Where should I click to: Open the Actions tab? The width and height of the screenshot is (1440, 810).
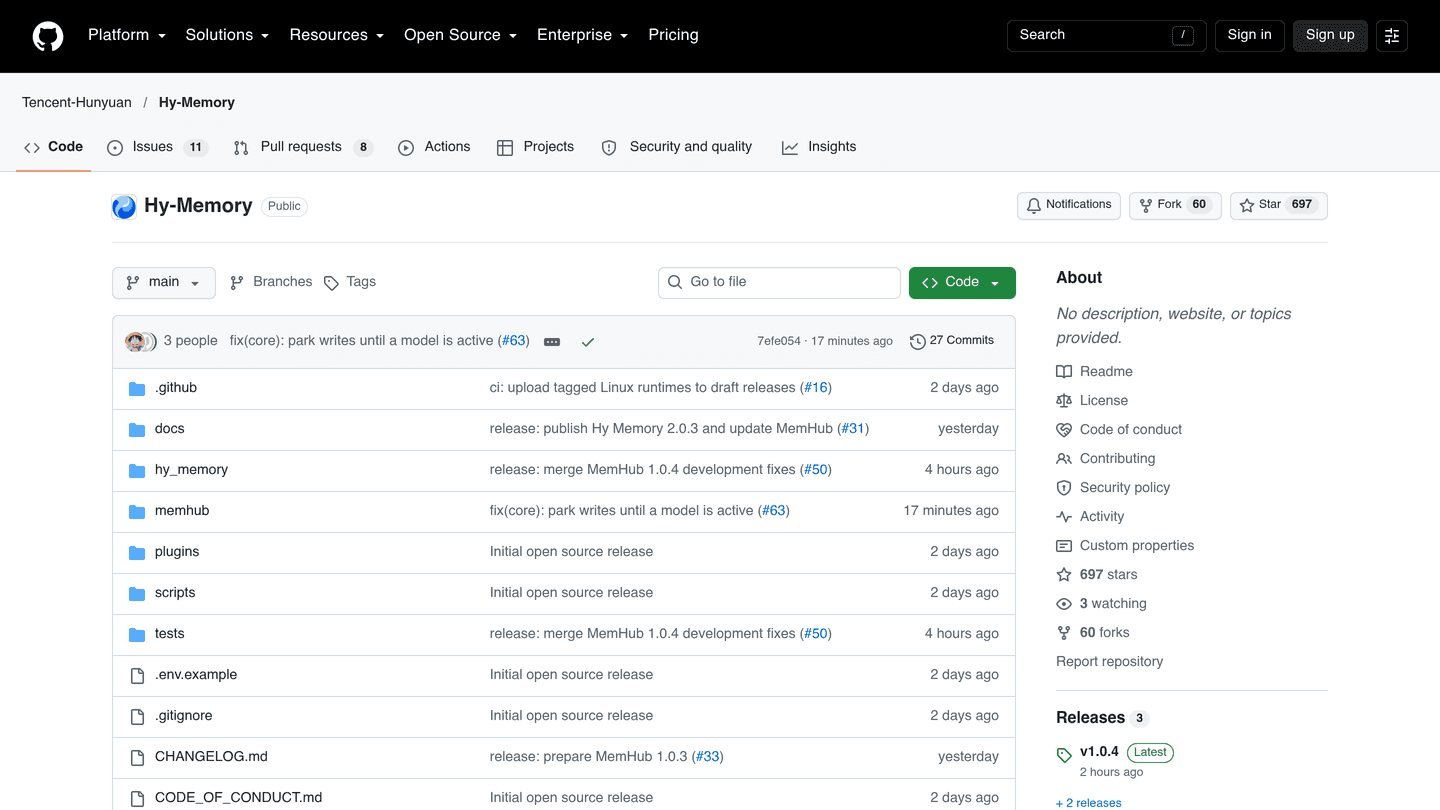tap(434, 147)
